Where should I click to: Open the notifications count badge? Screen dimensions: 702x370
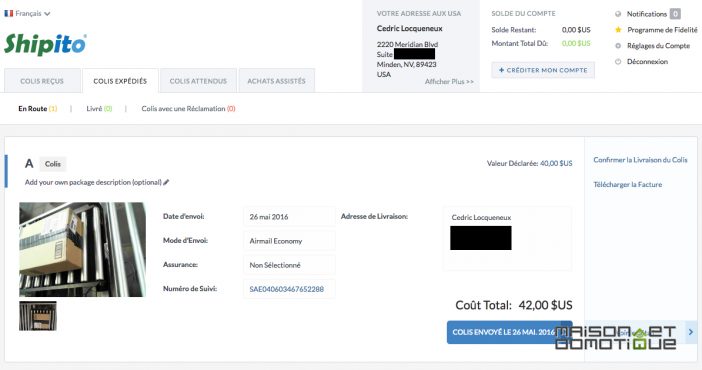click(x=675, y=14)
